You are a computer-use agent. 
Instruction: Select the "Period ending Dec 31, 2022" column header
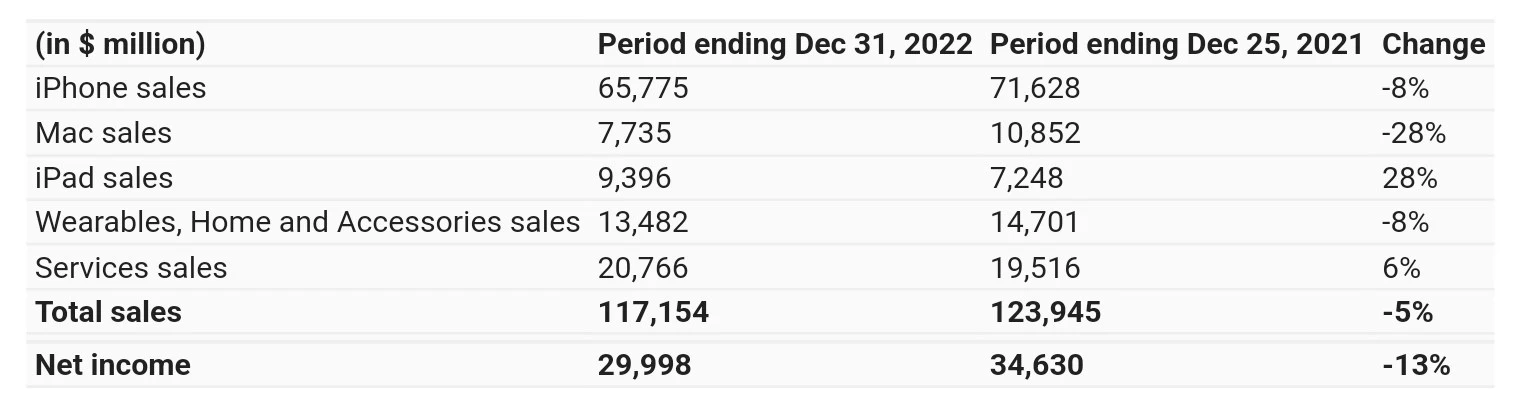[784, 44]
